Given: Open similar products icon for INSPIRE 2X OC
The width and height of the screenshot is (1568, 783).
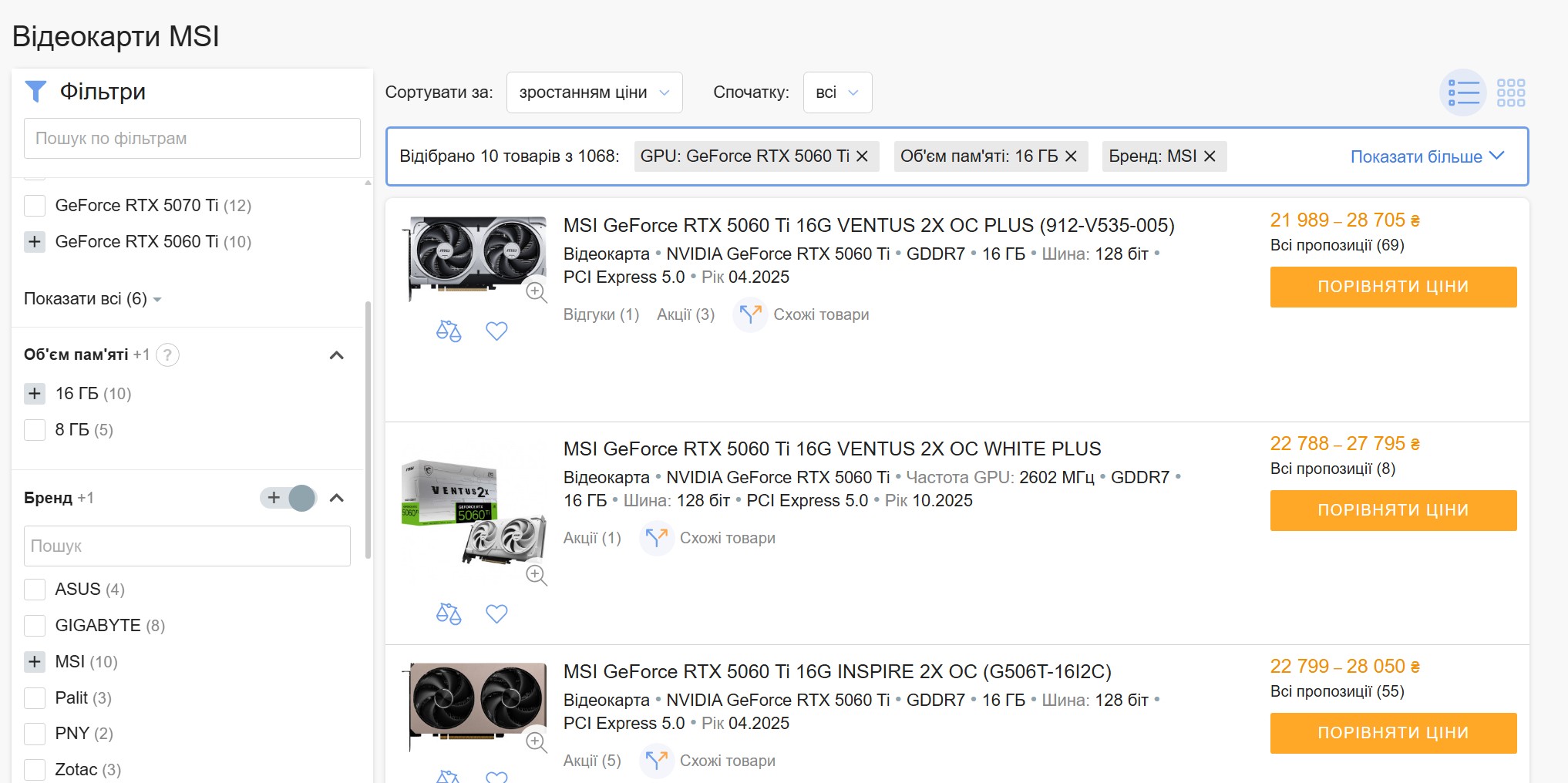Looking at the screenshot, I should [656, 761].
